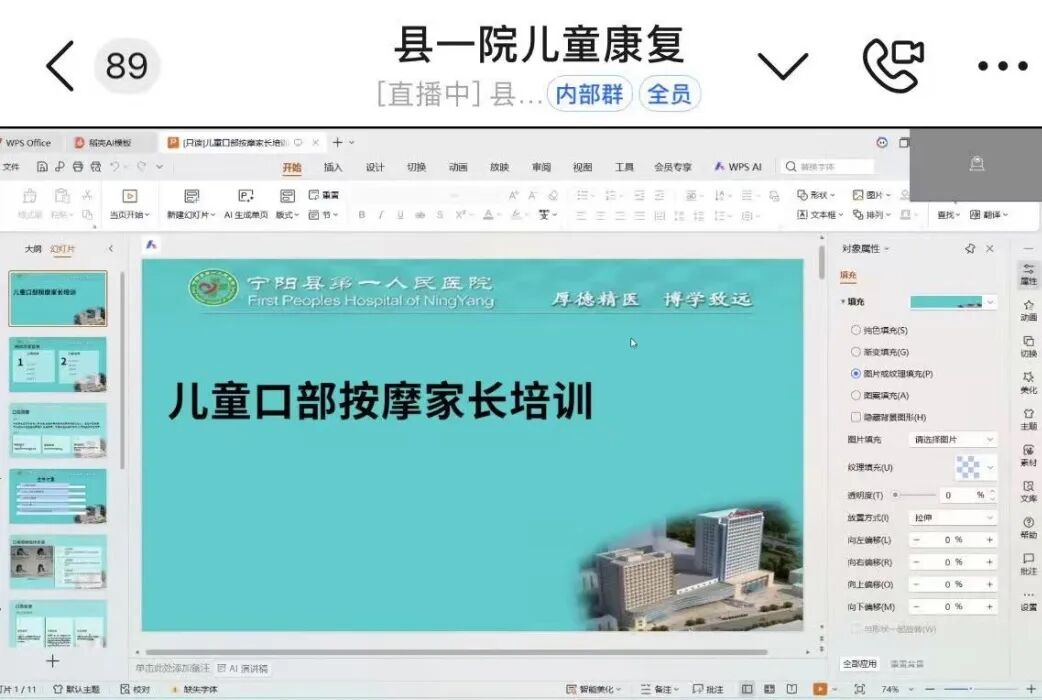1042x700 pixels.
Task: Open the 审阅 ribbon tab
Action: tap(541, 167)
